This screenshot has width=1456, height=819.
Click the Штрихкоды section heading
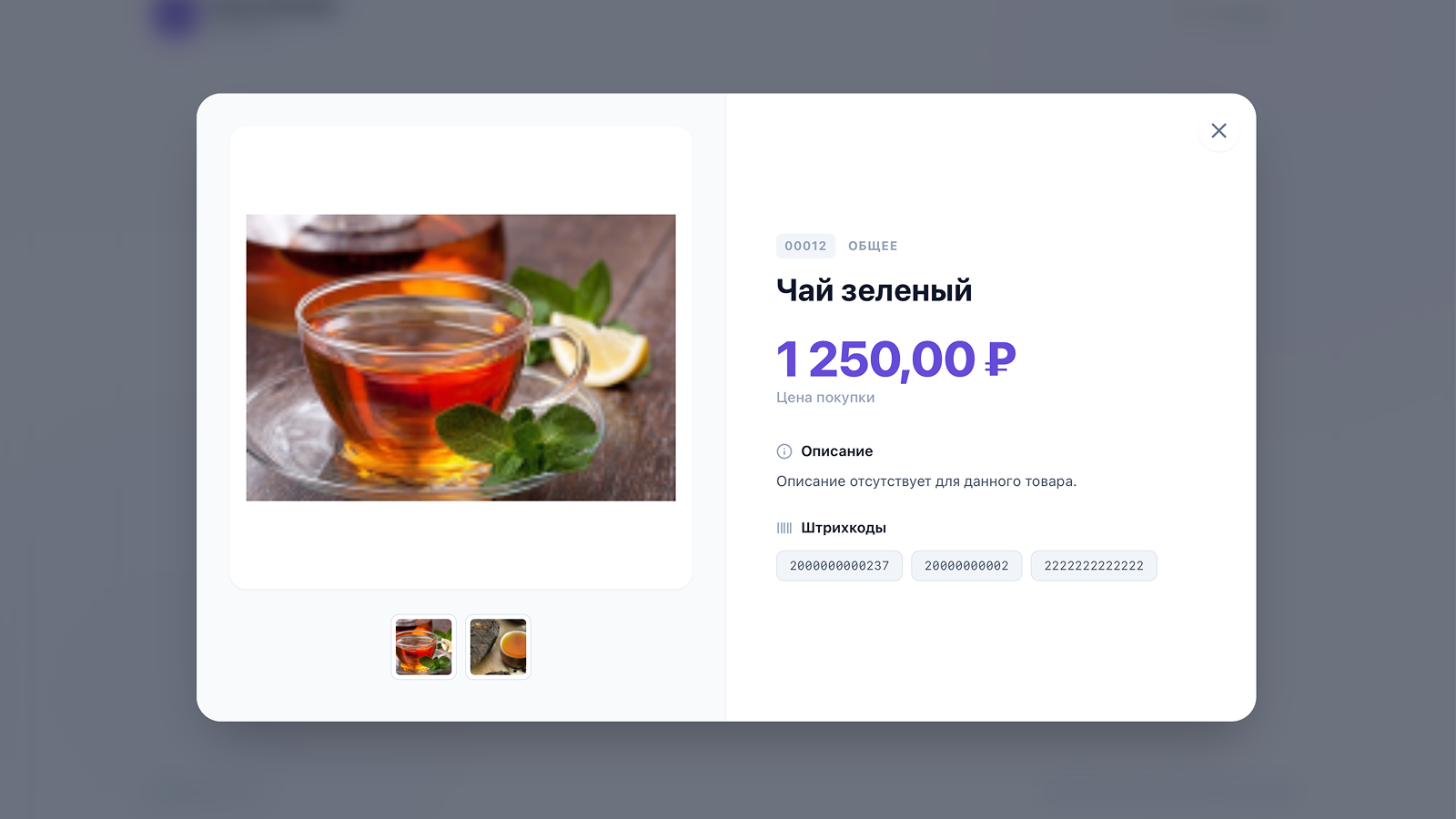pos(844,528)
